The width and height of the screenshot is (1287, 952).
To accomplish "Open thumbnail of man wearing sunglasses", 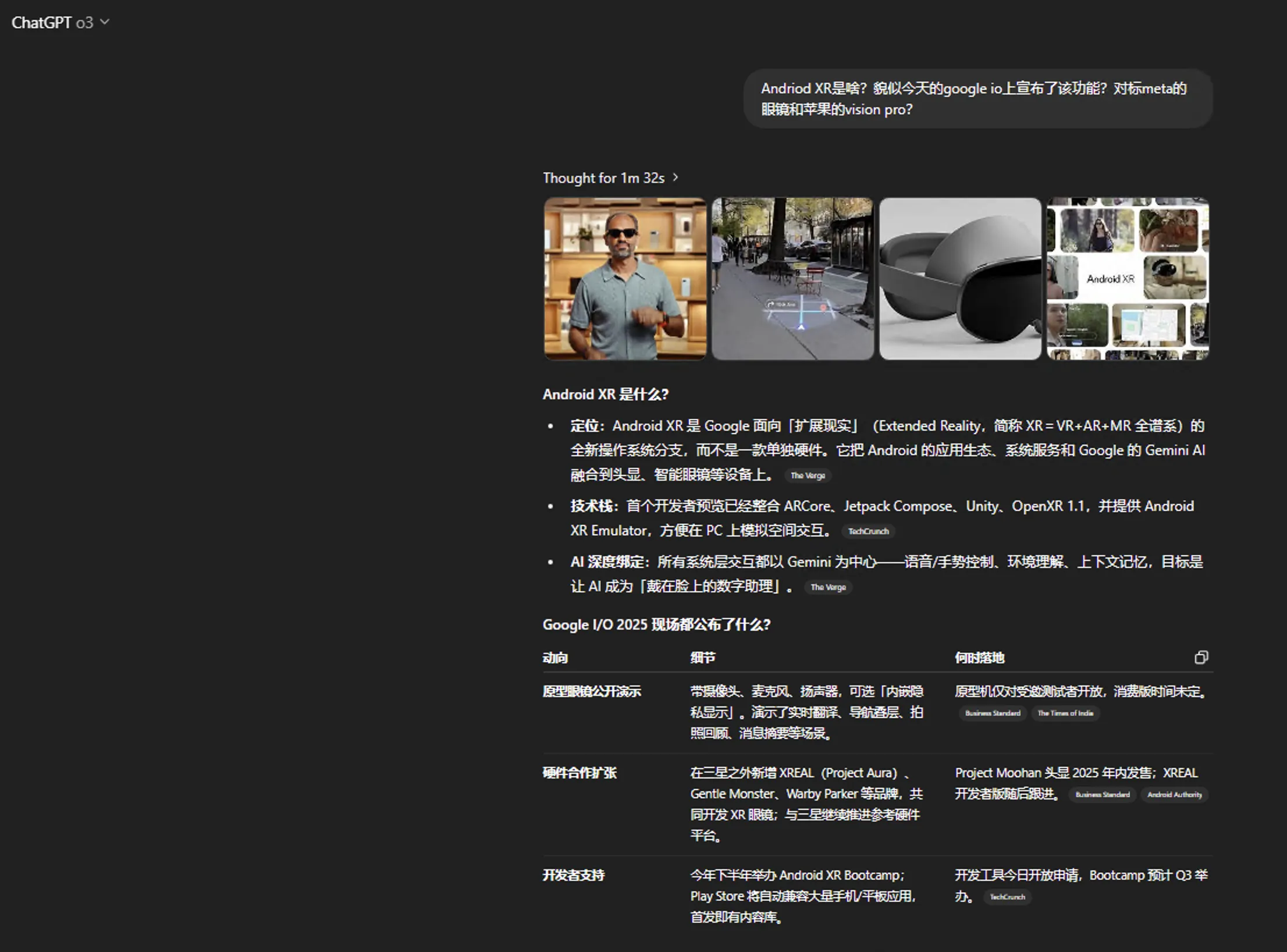I will [x=625, y=279].
